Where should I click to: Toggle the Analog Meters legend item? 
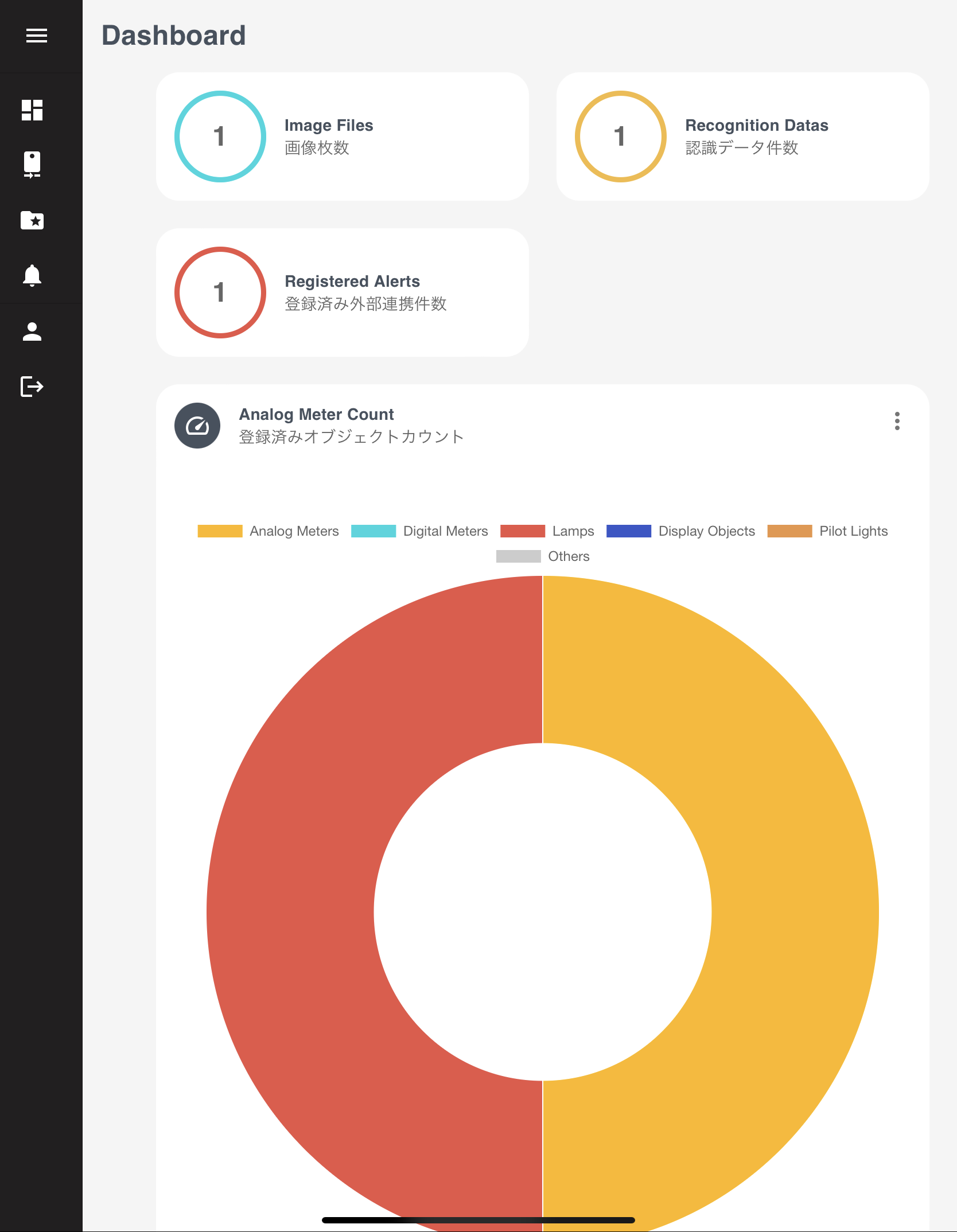point(268,531)
